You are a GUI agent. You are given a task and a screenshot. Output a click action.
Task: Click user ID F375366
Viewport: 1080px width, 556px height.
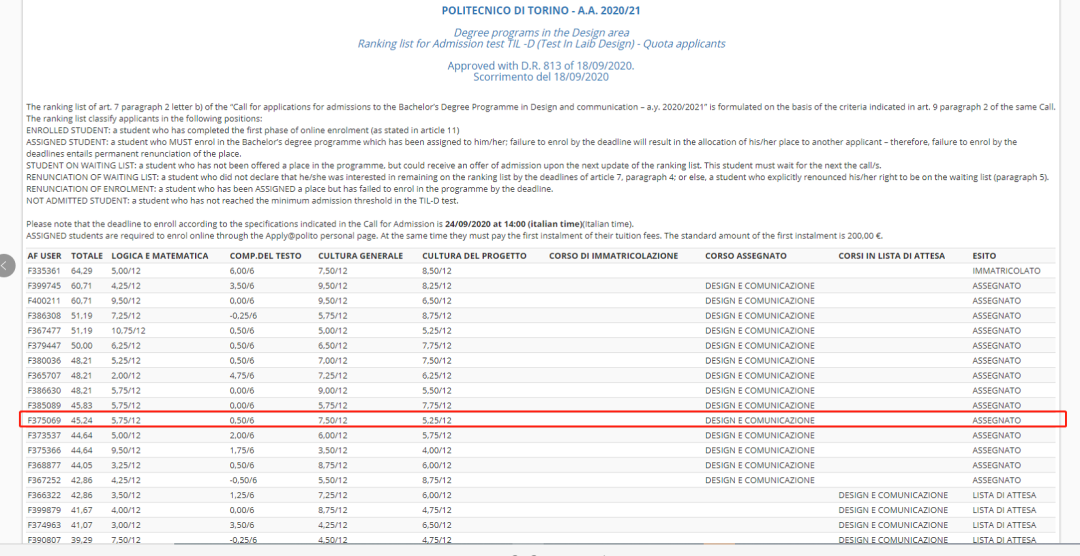[x=44, y=450]
